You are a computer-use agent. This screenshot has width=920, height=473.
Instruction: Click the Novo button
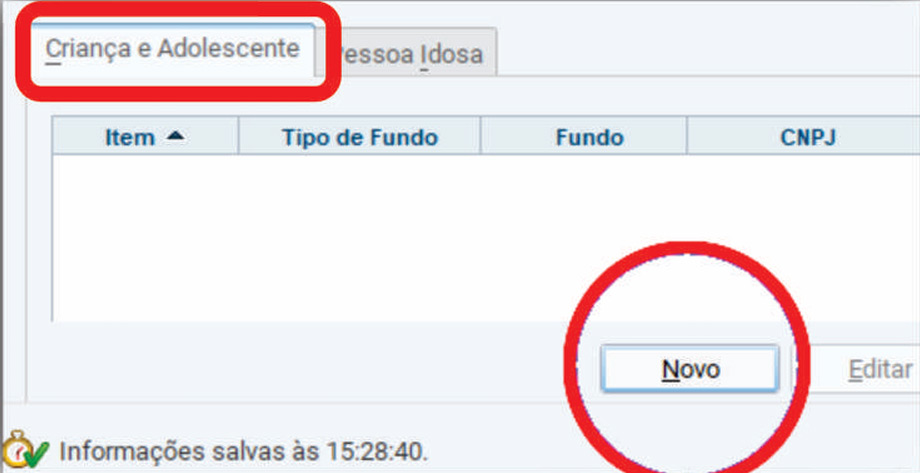pyautogui.click(x=690, y=369)
